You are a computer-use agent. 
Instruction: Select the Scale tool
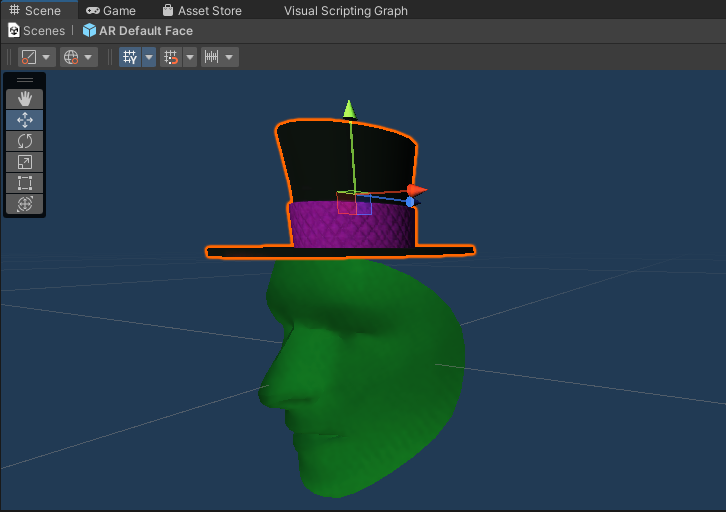(x=25, y=162)
